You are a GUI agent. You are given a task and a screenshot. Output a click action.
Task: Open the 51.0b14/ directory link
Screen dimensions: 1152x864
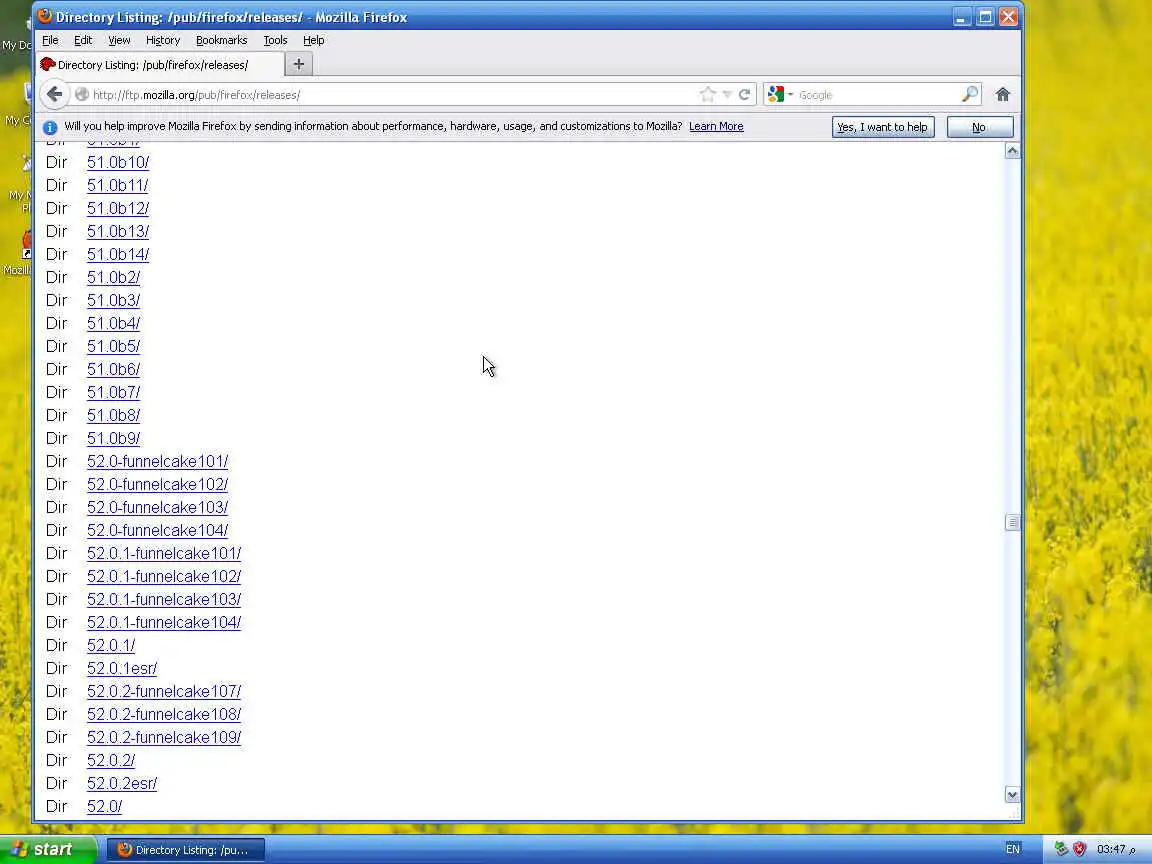(118, 254)
